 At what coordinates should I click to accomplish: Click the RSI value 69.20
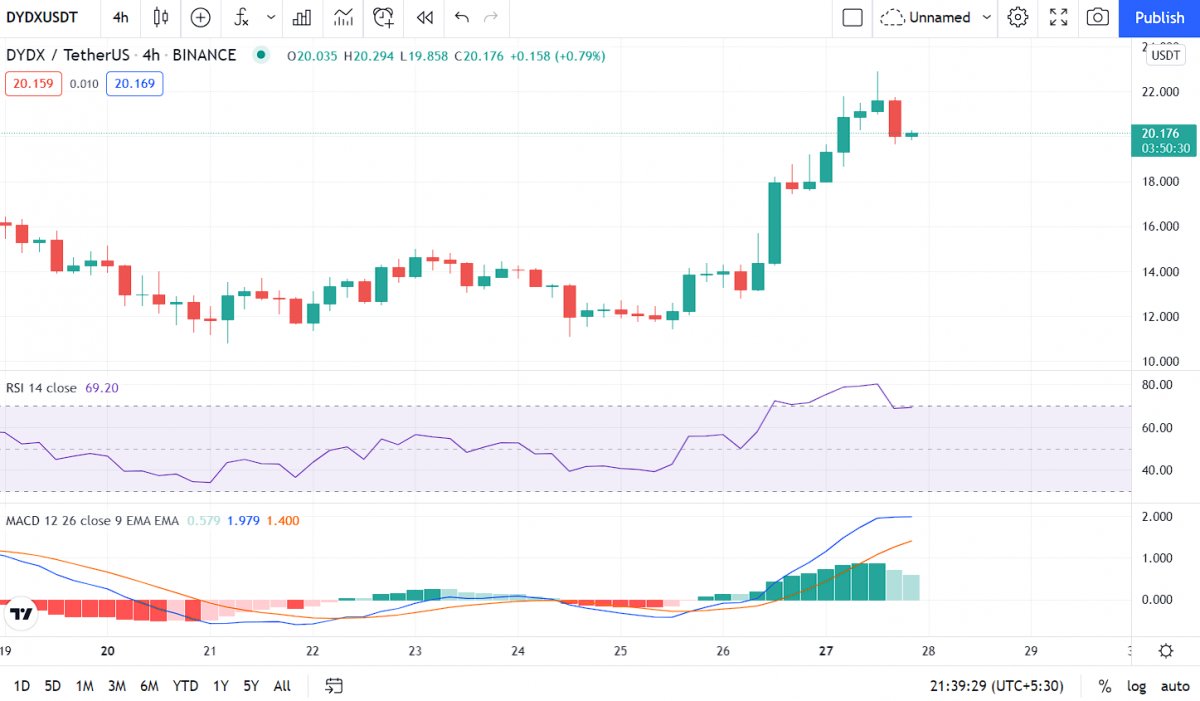[x=102, y=388]
